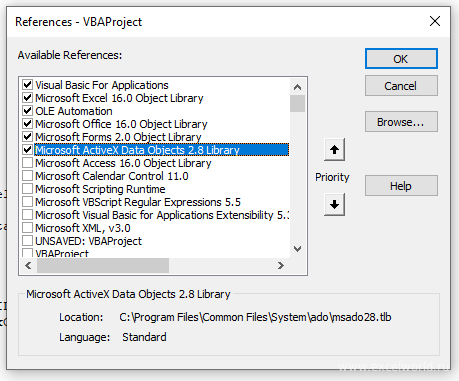The height and width of the screenshot is (381, 459).
Task: Uncheck Microsoft Excel 16.0 Object Library
Action: coord(27,98)
